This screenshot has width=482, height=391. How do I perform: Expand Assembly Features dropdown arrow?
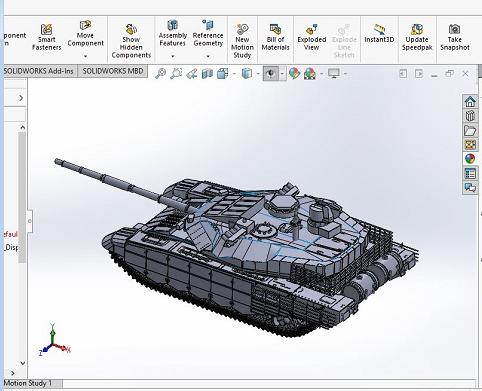click(172, 56)
